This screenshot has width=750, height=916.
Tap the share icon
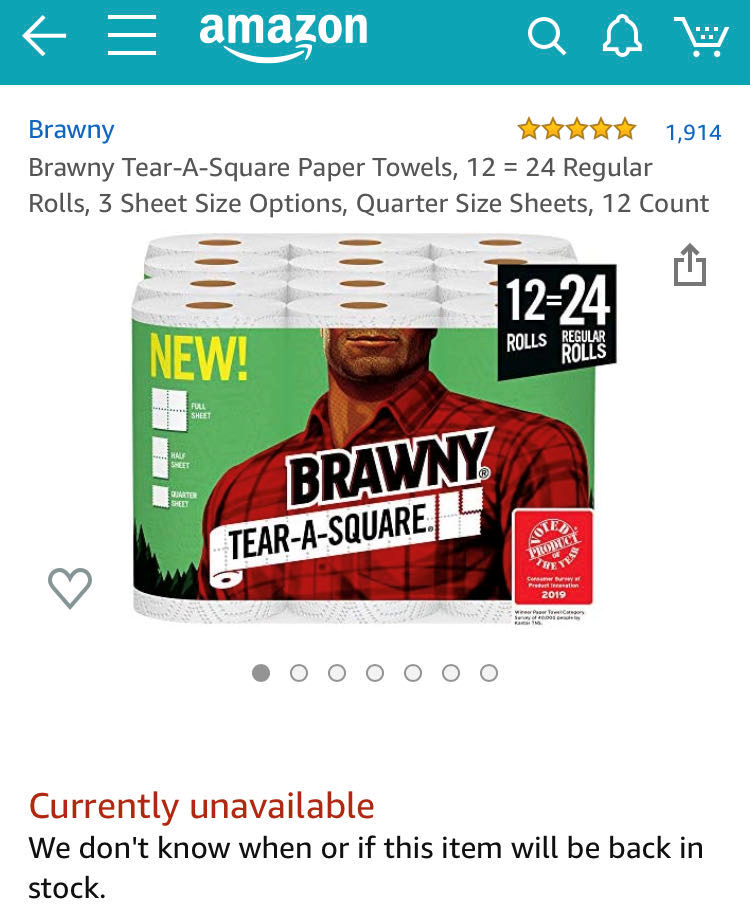tap(689, 265)
